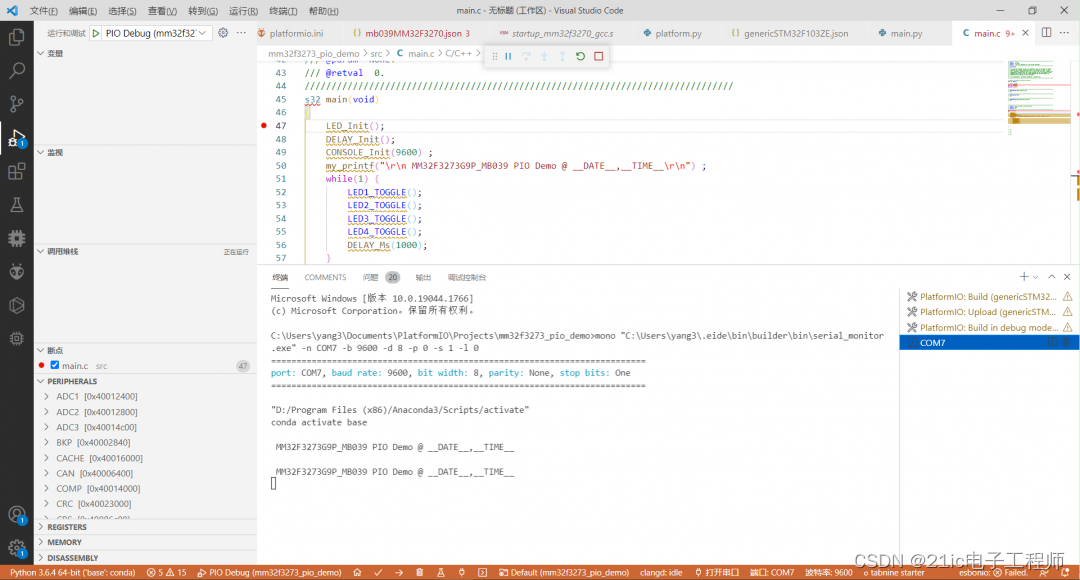
Task: Open the Accounts icon in activity bar
Action: pos(17,515)
